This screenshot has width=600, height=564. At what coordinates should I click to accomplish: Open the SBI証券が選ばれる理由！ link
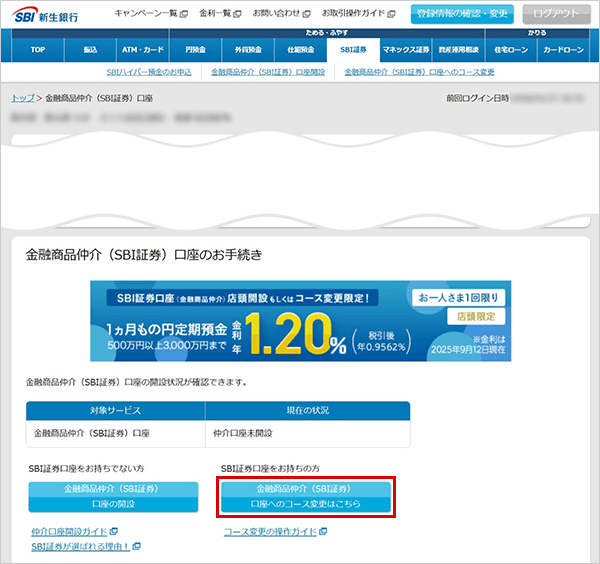point(81,547)
